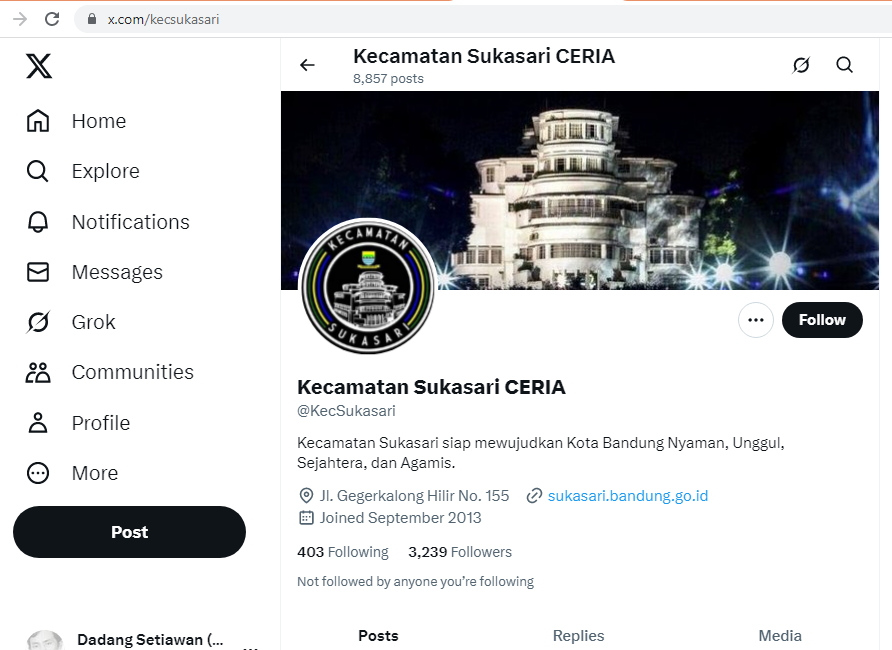Viewport: 892px width, 650px height.
Task: Open Communities from the sidebar
Action: 110,372
